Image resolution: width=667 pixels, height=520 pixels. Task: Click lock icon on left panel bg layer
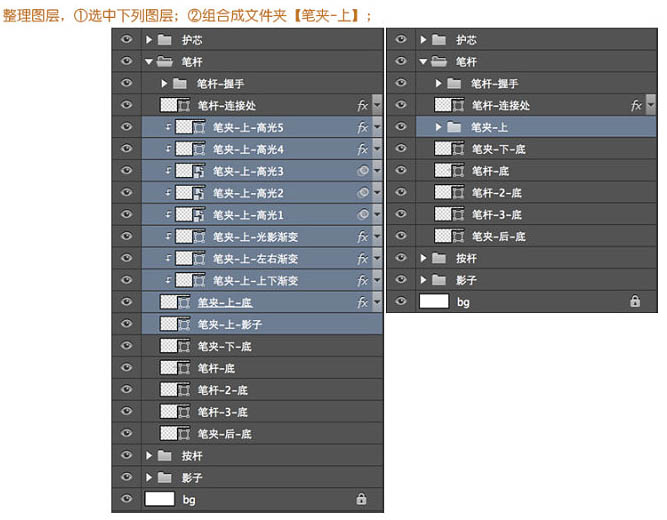tap(361, 499)
